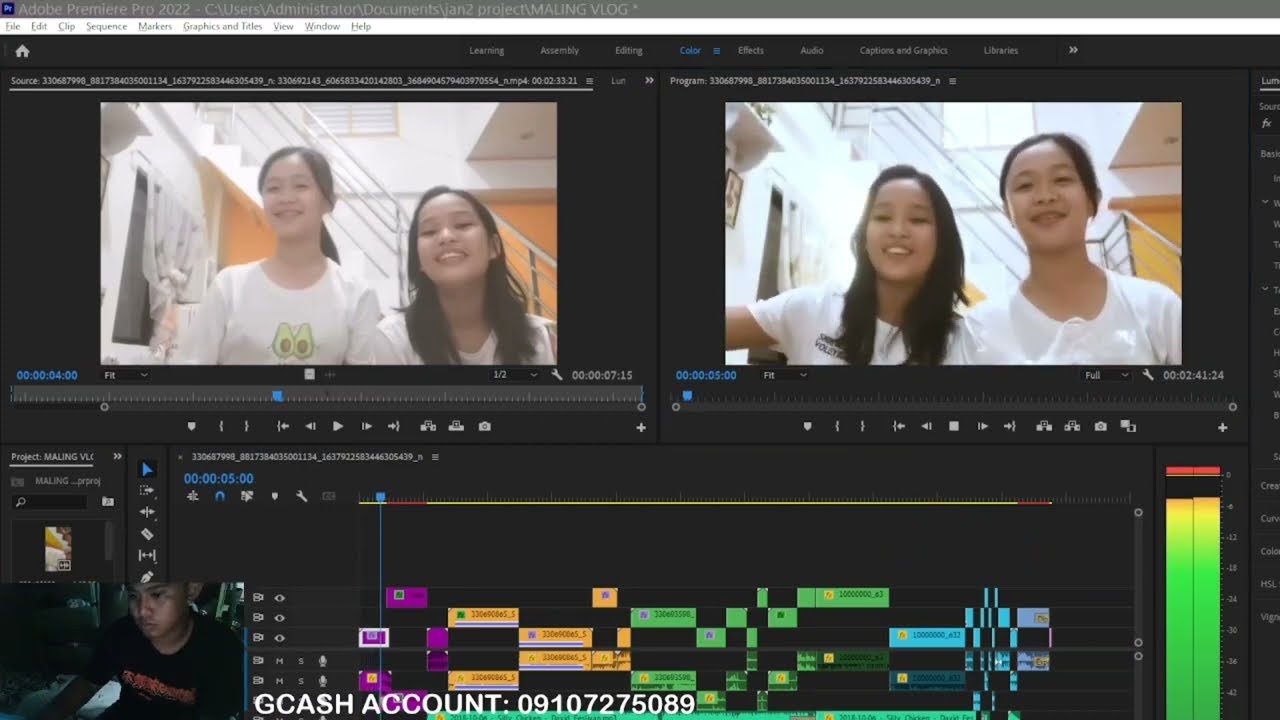Image resolution: width=1280 pixels, height=720 pixels.
Task: Select the Slip tool
Action: pyautogui.click(x=147, y=555)
